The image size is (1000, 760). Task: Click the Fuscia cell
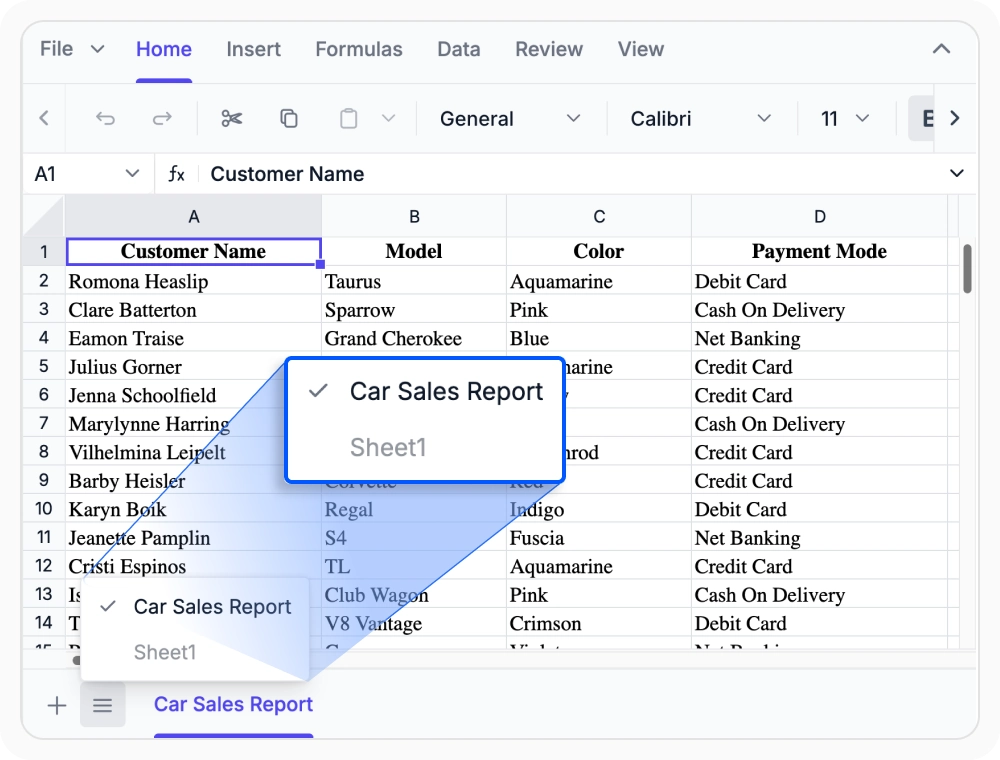click(599, 538)
